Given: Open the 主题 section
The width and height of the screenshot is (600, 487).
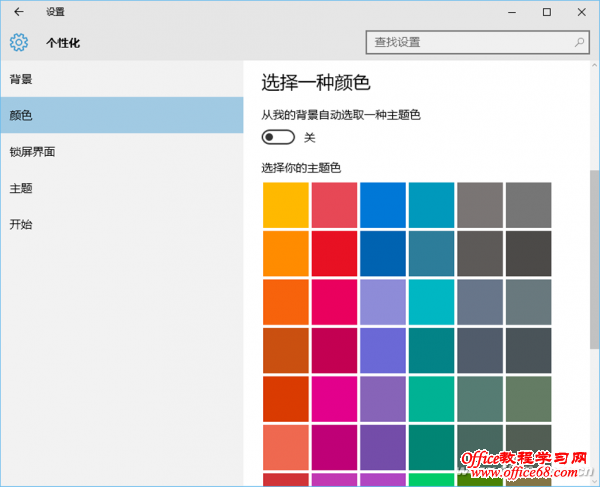Looking at the screenshot, I should pyautogui.click(x=122, y=188).
